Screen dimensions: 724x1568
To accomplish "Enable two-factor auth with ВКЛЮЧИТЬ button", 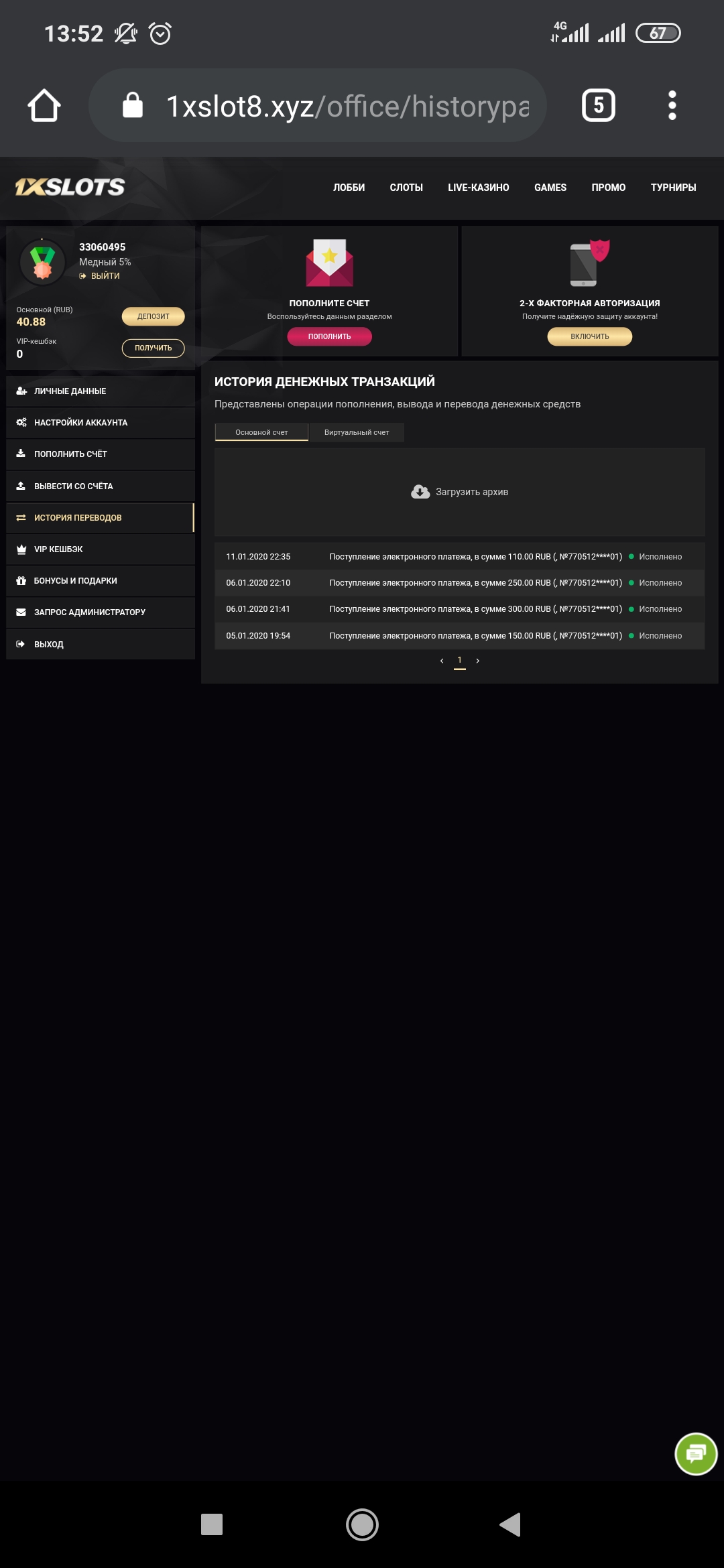I will pos(589,336).
